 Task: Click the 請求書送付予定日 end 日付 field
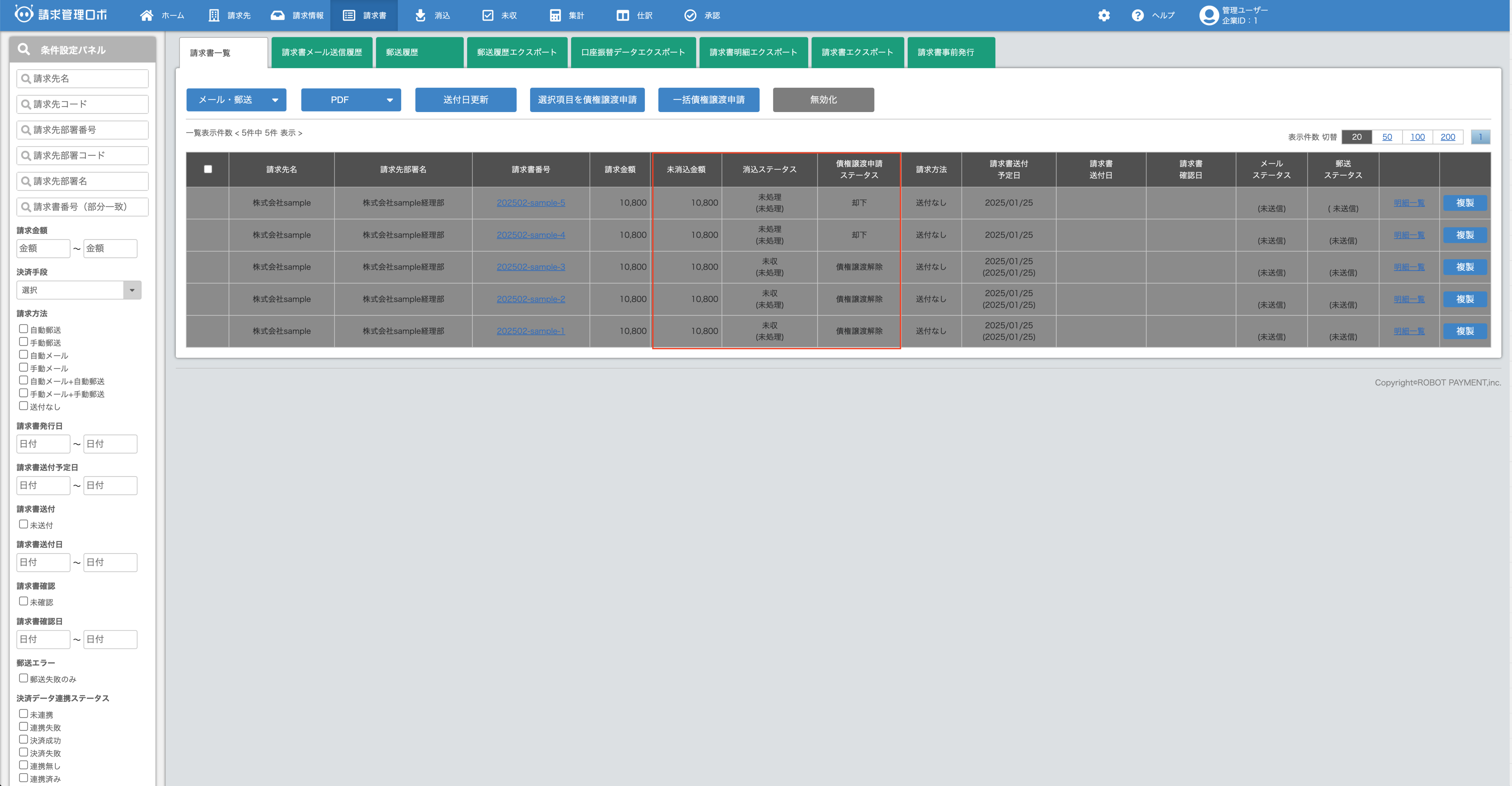coord(110,485)
